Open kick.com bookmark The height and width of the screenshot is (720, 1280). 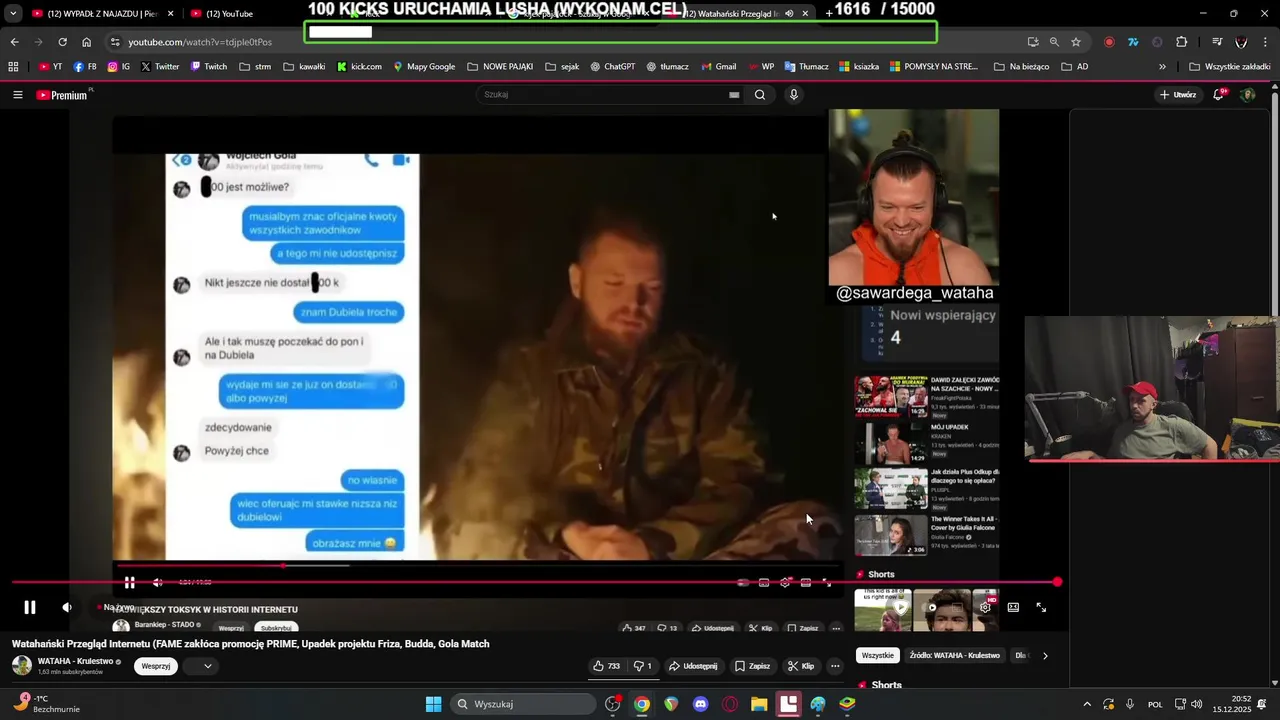pyautogui.click(x=359, y=67)
